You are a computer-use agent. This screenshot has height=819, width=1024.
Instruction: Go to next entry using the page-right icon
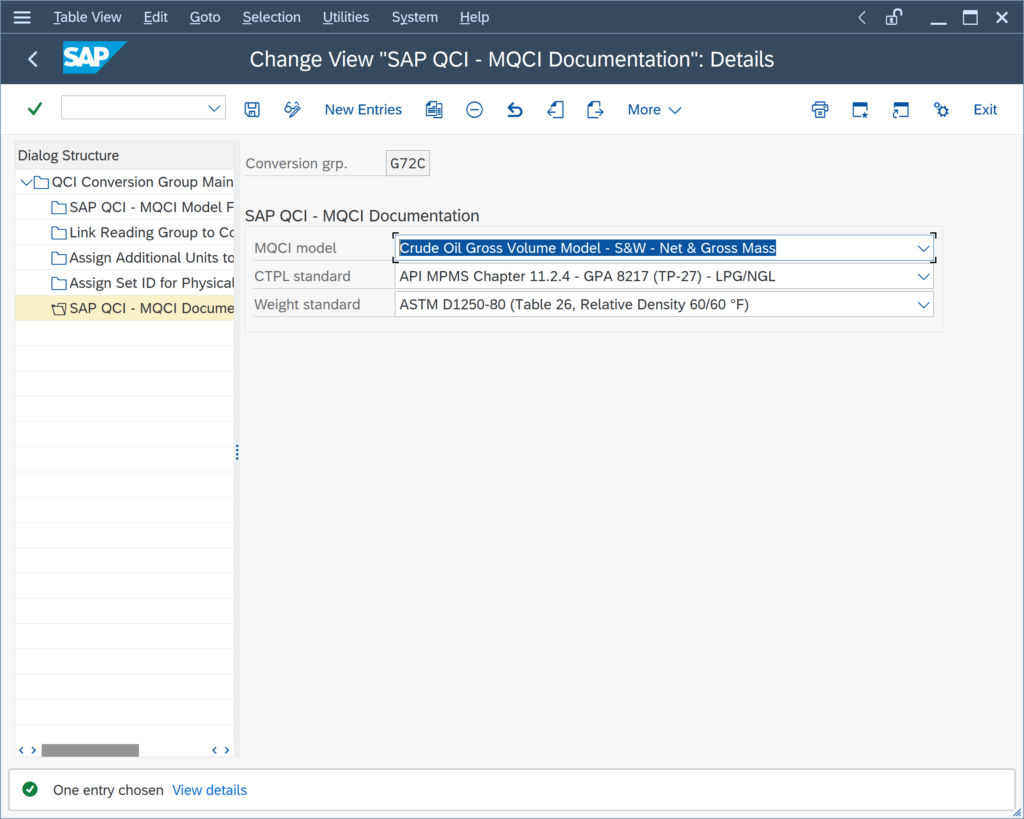(595, 110)
